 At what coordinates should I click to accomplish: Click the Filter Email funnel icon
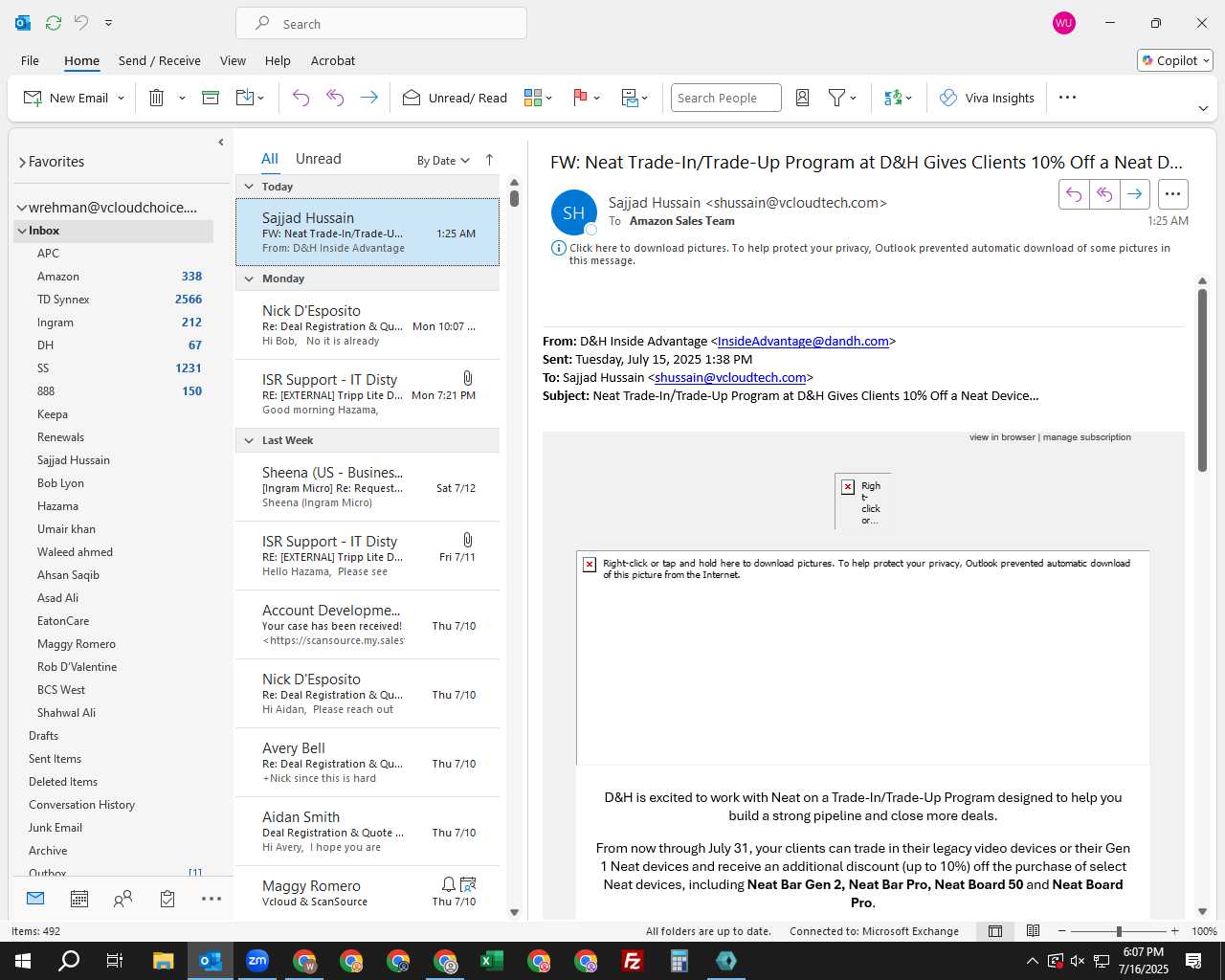click(836, 98)
